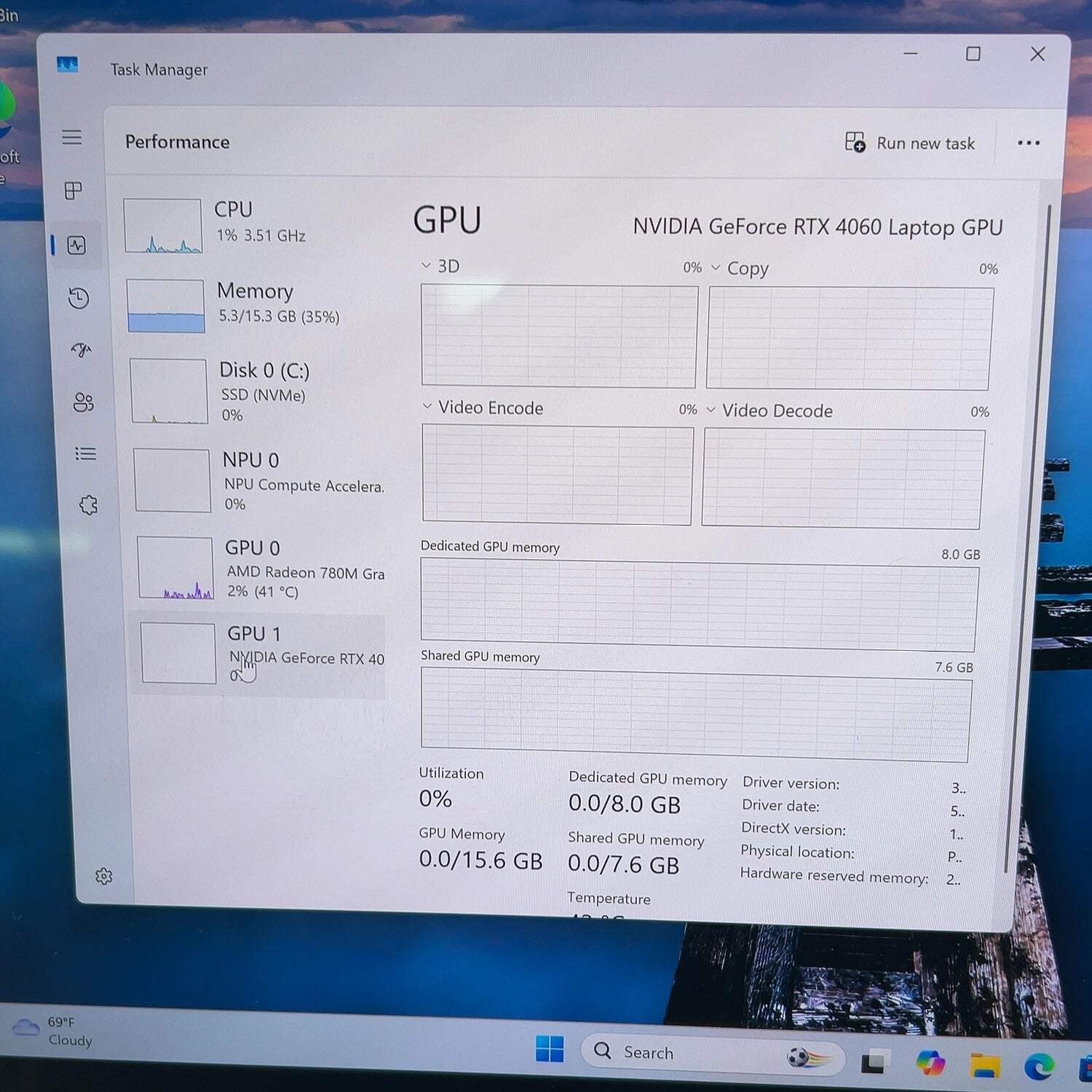Click the taskbar Search box
Viewport: 1092px width, 1092px height.
click(713, 1053)
